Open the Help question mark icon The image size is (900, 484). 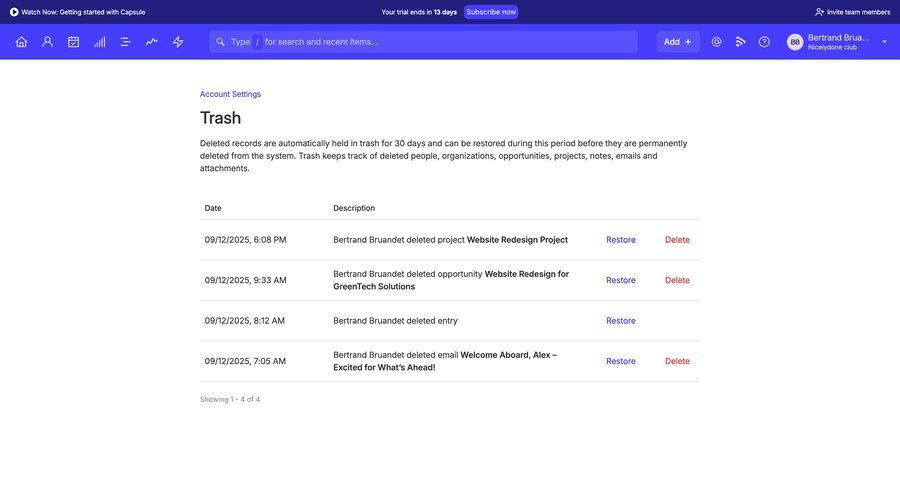tap(764, 42)
